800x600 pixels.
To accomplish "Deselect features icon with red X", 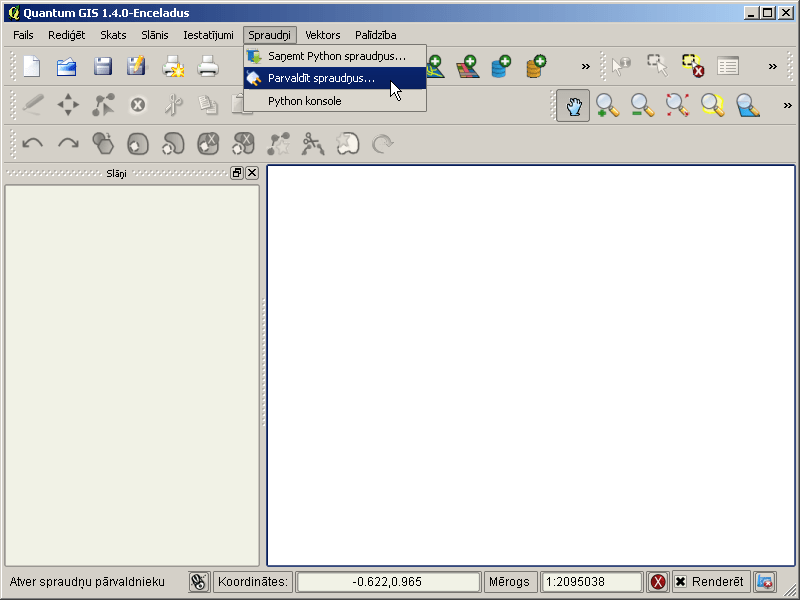I will (x=693, y=66).
